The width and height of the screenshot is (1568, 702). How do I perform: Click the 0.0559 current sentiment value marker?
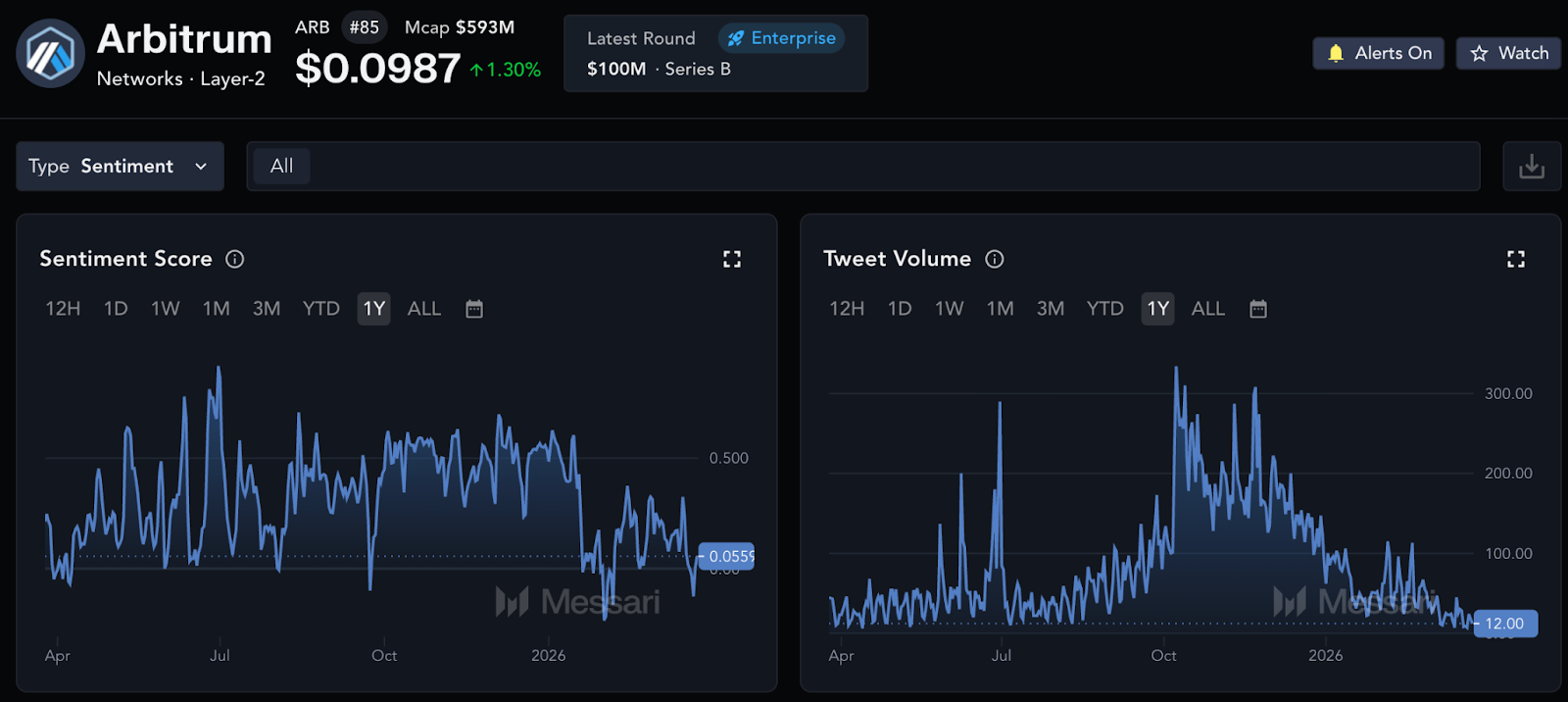(728, 557)
